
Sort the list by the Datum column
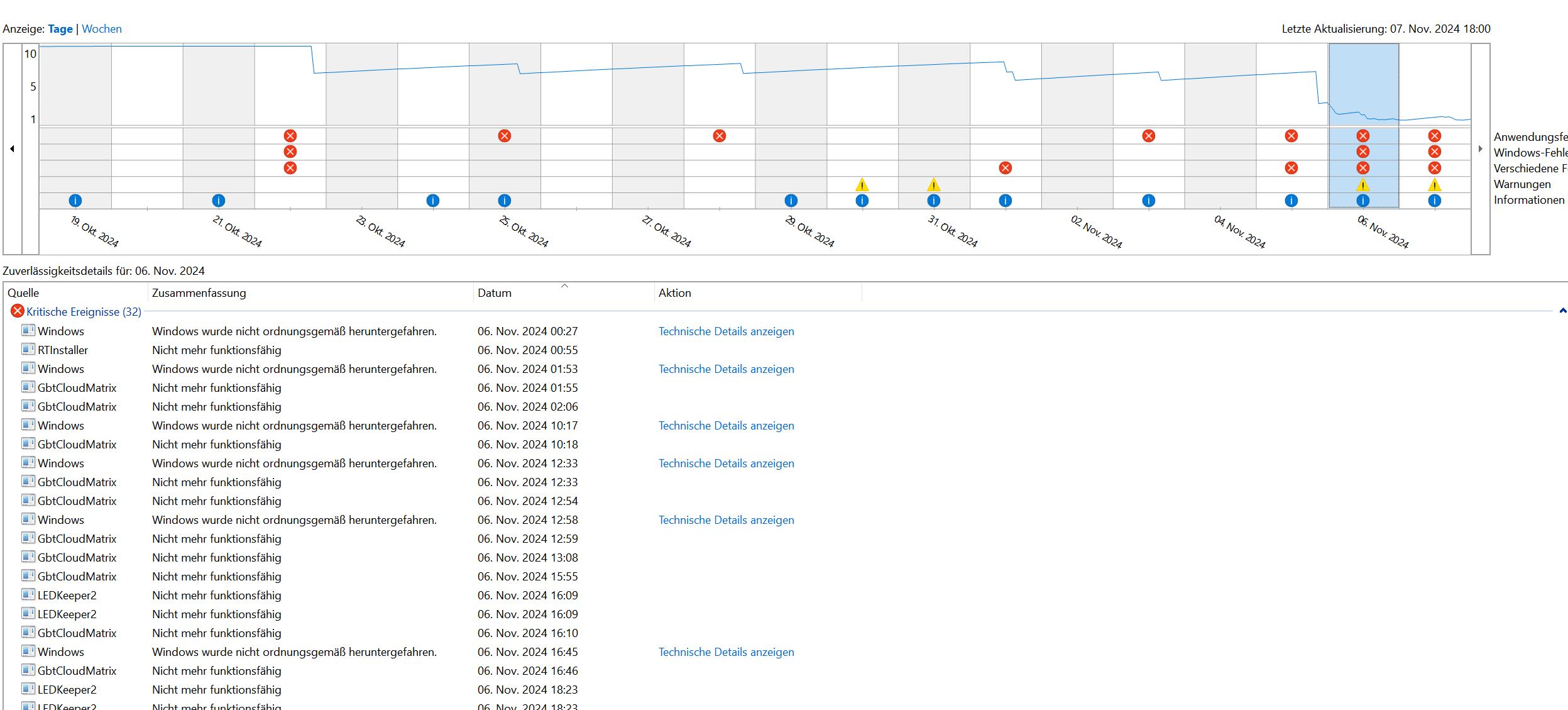[x=494, y=293]
